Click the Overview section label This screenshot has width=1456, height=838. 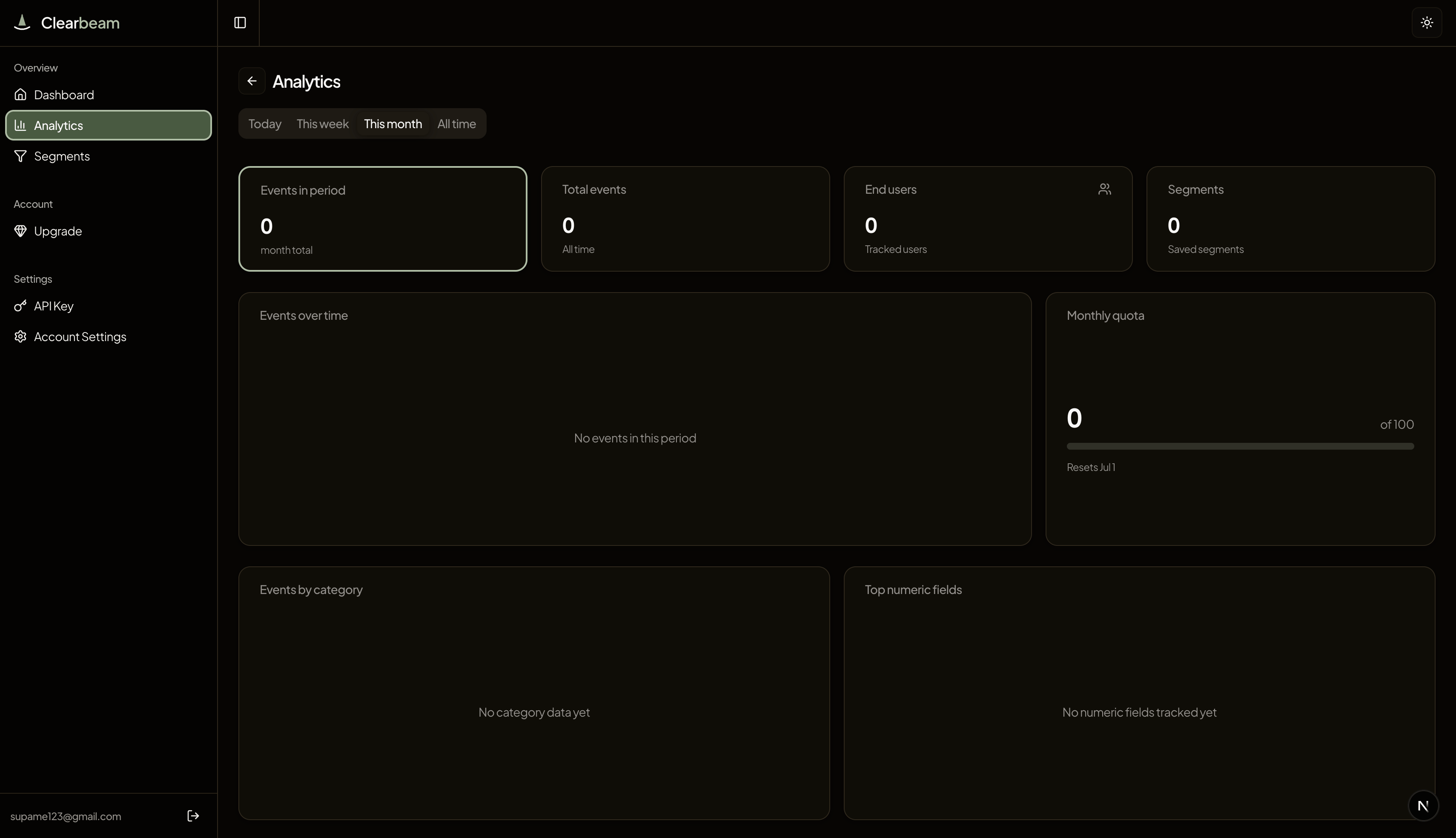(36, 68)
